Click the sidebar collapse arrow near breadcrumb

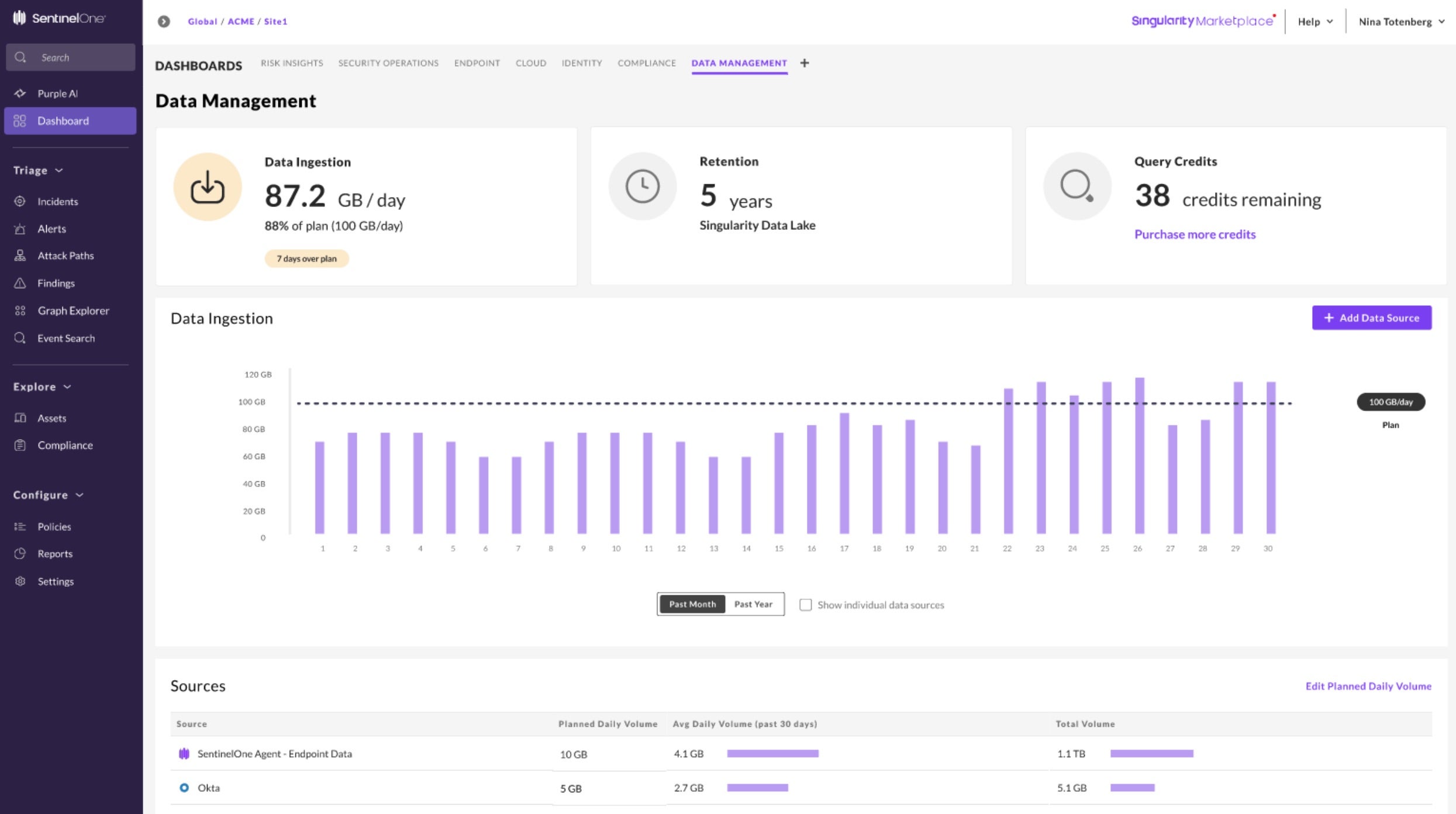point(164,22)
